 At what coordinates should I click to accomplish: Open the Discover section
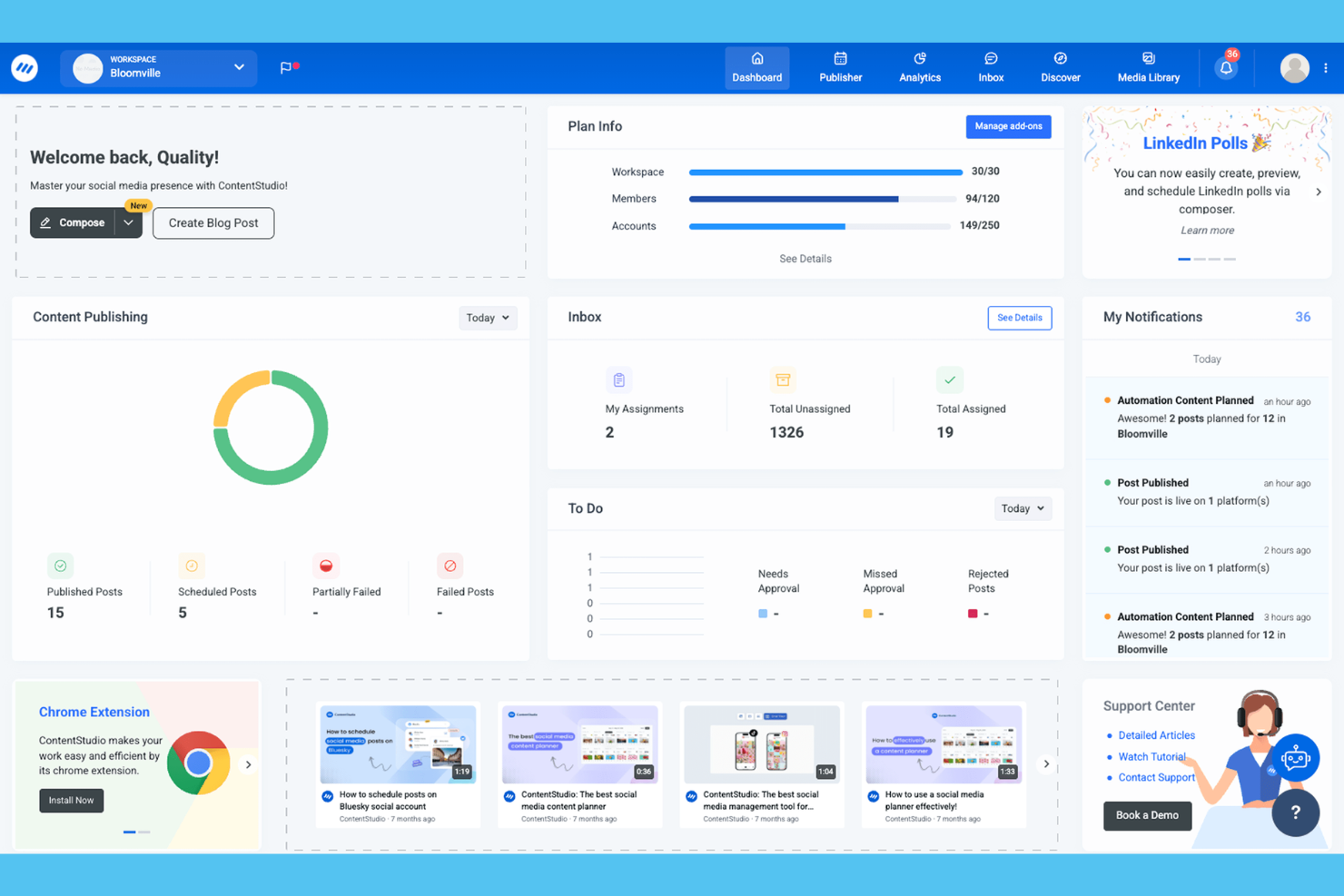click(1060, 68)
